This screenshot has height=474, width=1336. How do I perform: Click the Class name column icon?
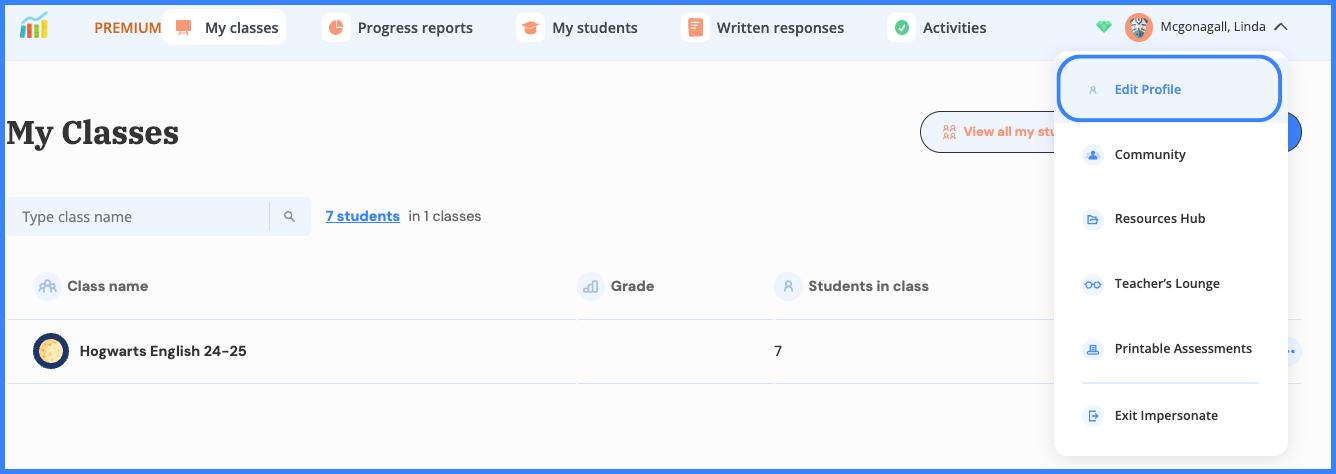point(47,287)
